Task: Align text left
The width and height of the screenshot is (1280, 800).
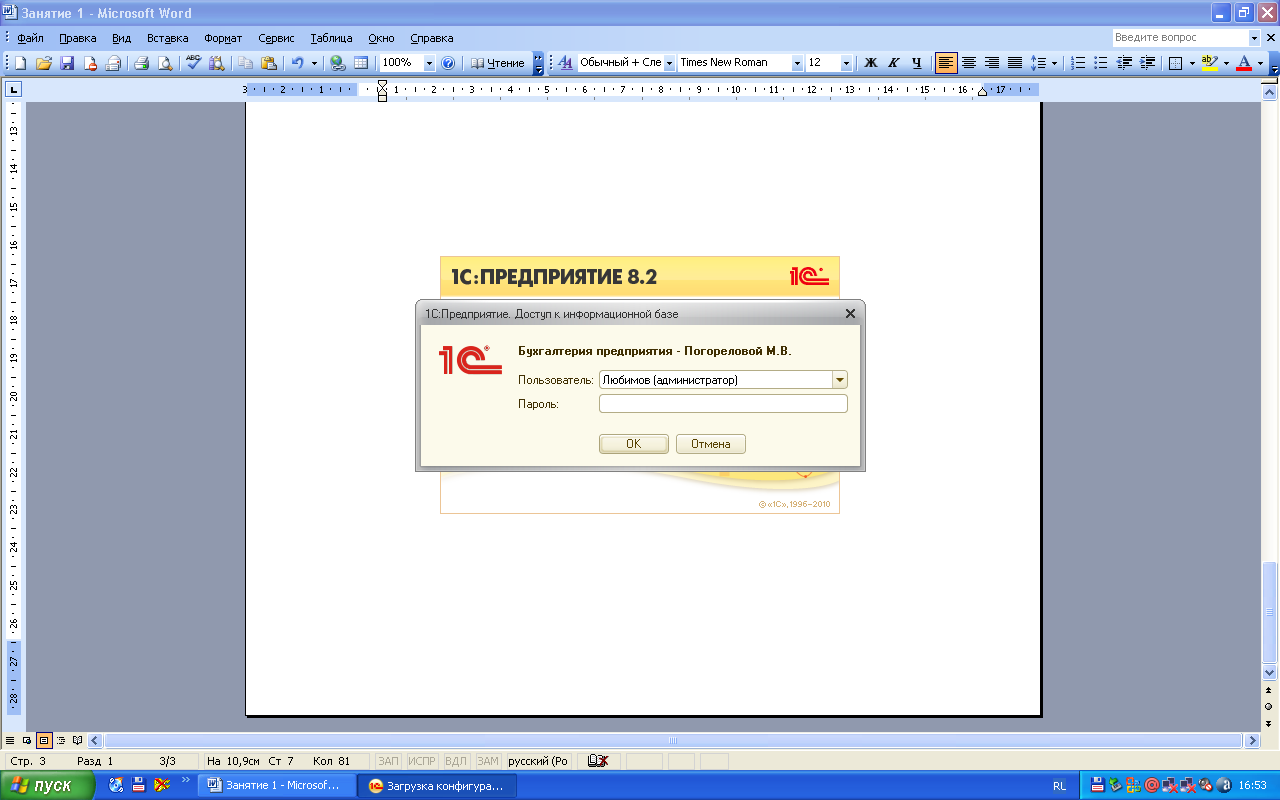Action: coord(946,63)
